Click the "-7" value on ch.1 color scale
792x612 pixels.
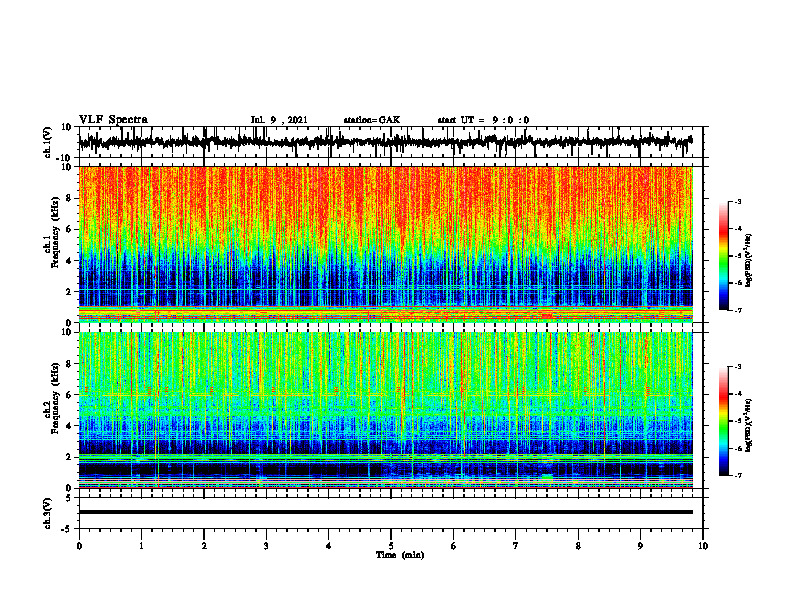pyautogui.click(x=738, y=310)
